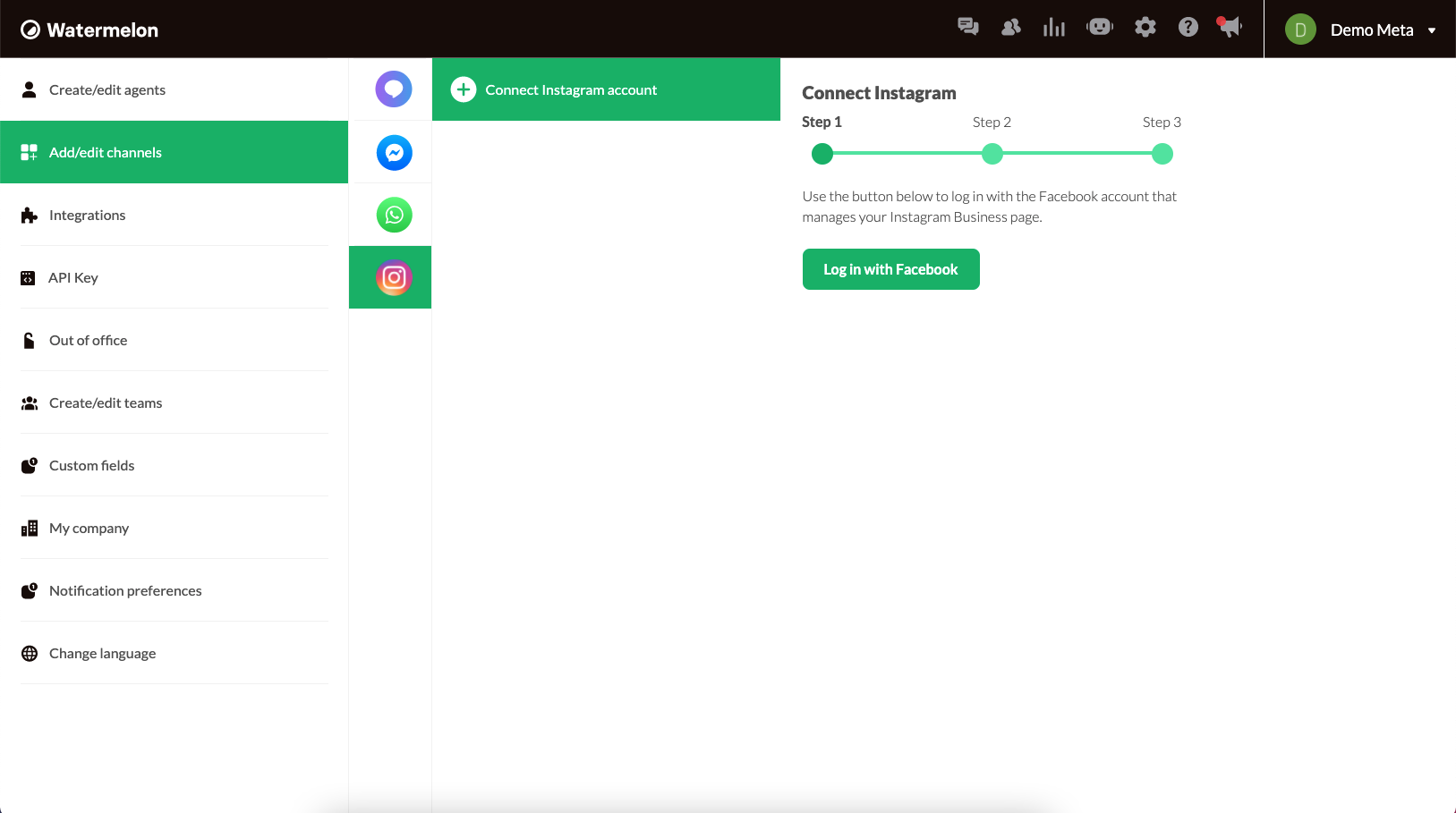Select the Instagram channel icon

click(x=394, y=277)
